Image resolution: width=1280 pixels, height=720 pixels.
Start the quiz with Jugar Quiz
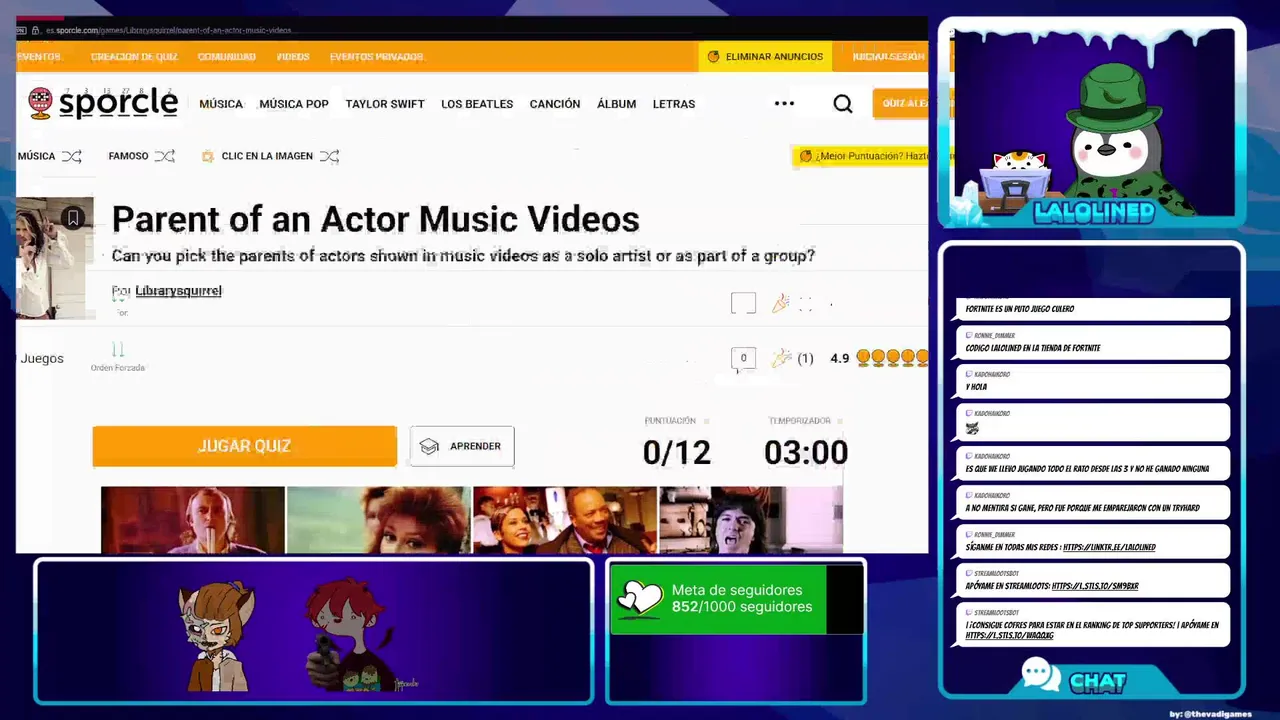point(245,446)
